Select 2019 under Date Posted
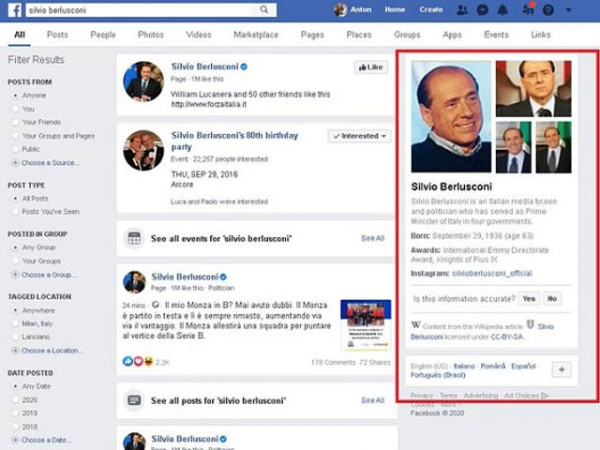 click(x=15, y=413)
